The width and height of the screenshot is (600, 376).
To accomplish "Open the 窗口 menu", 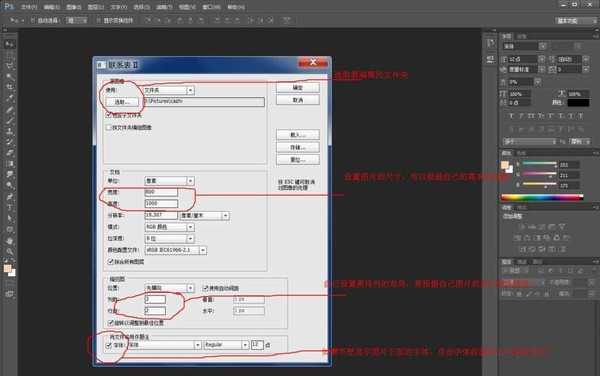I will [x=211, y=7].
